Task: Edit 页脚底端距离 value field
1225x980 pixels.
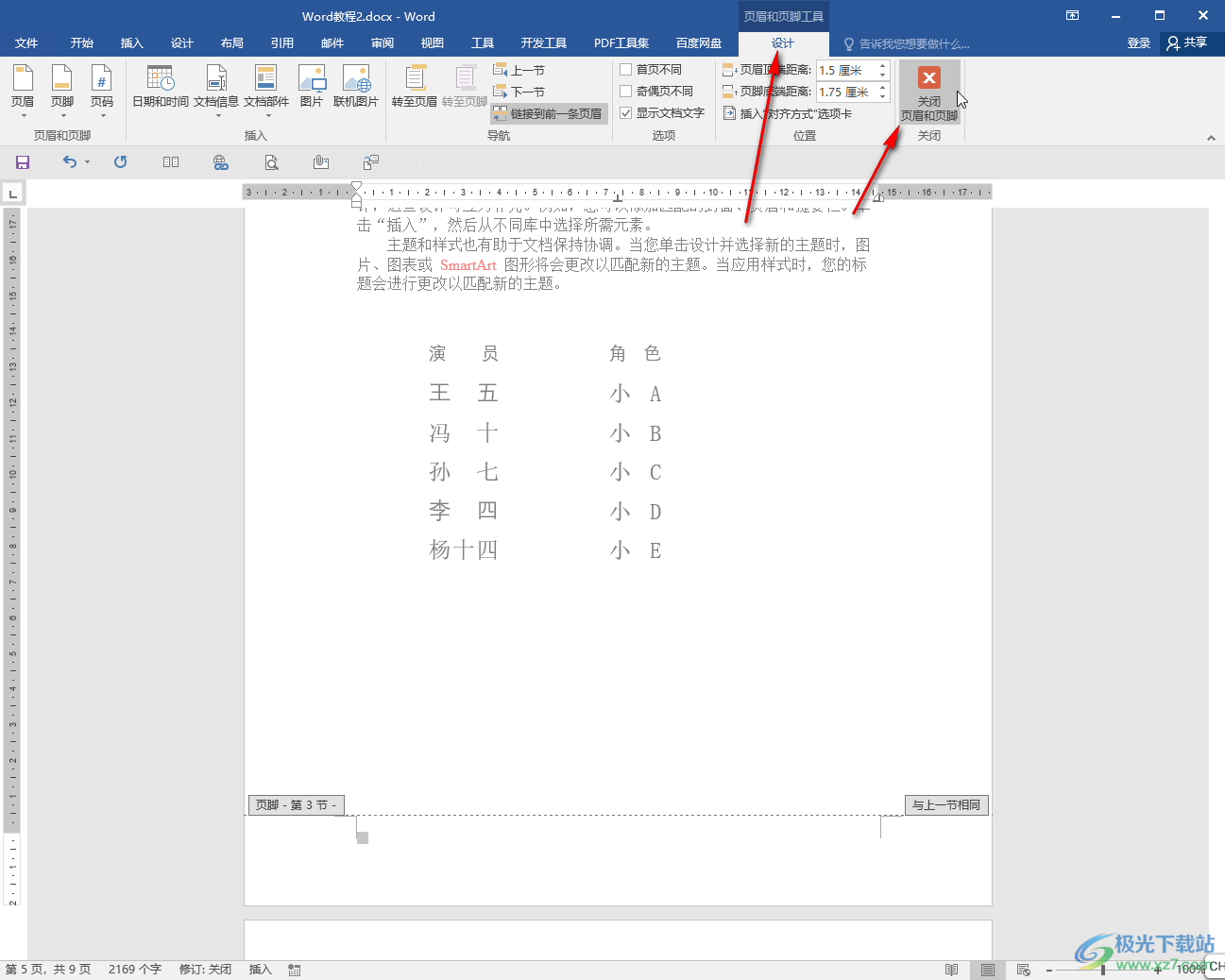Action: pos(846,93)
